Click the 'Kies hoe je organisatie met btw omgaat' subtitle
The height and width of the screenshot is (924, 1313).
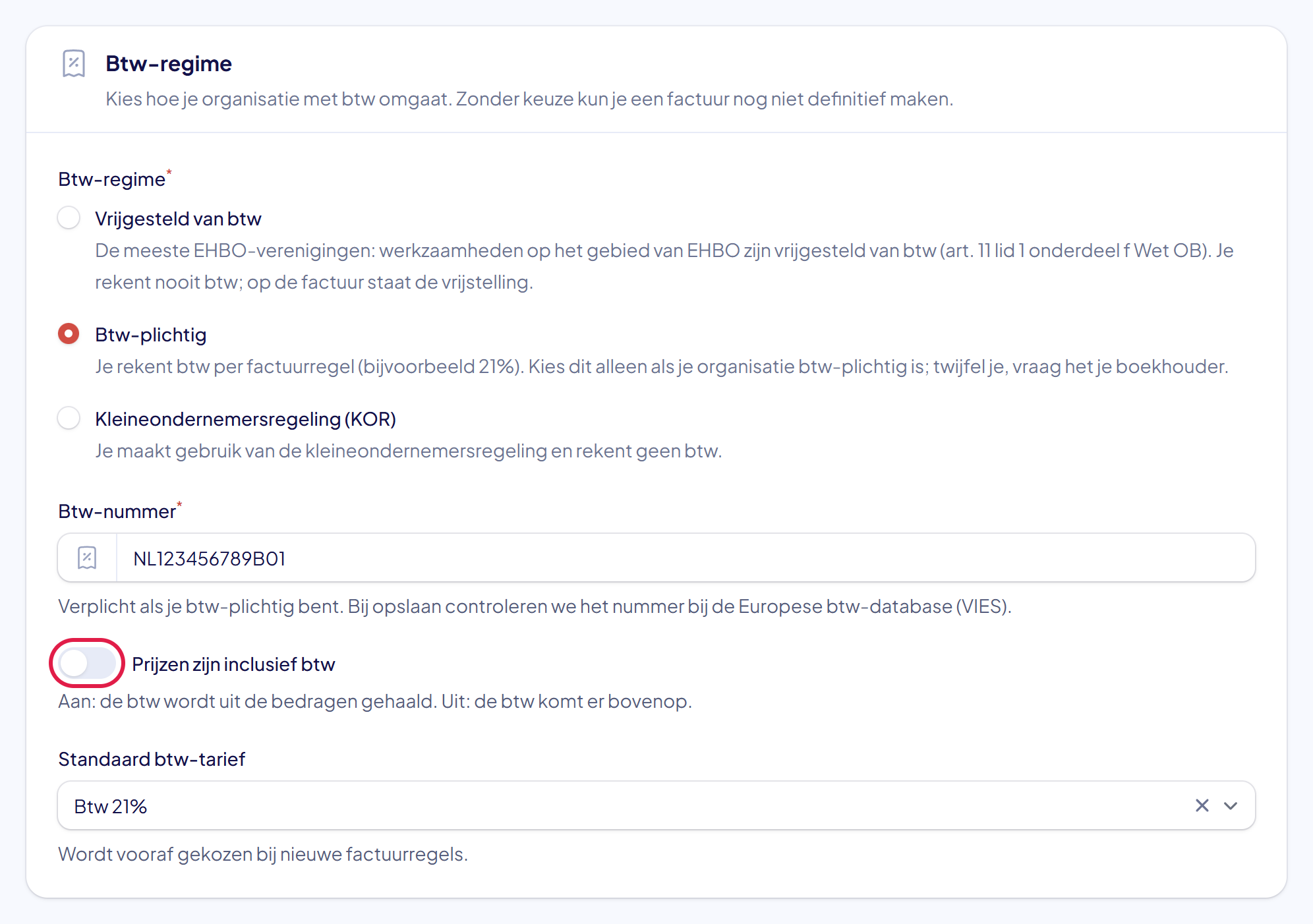[529, 98]
